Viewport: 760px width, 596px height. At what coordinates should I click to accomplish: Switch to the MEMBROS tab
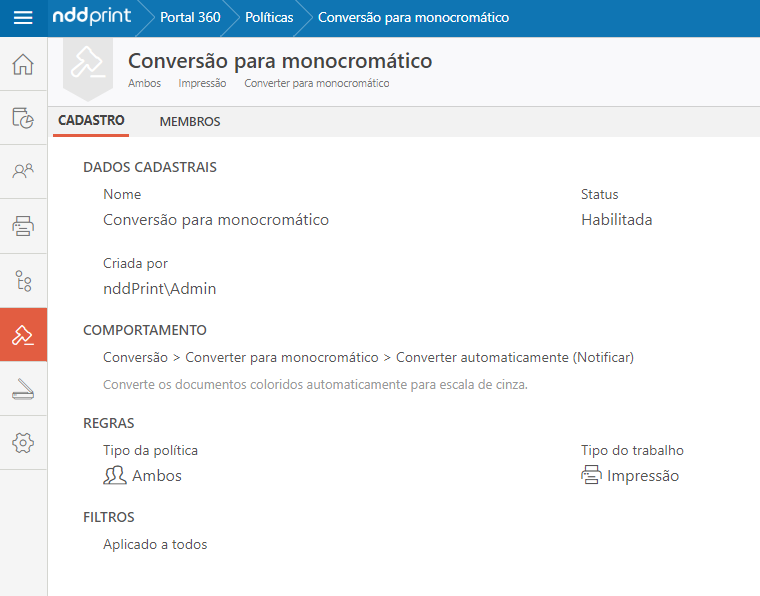click(x=190, y=122)
